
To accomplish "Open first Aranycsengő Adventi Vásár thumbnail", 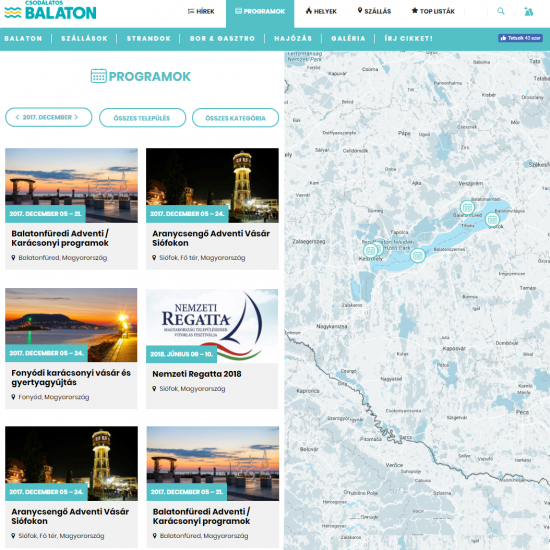I will coord(212,185).
